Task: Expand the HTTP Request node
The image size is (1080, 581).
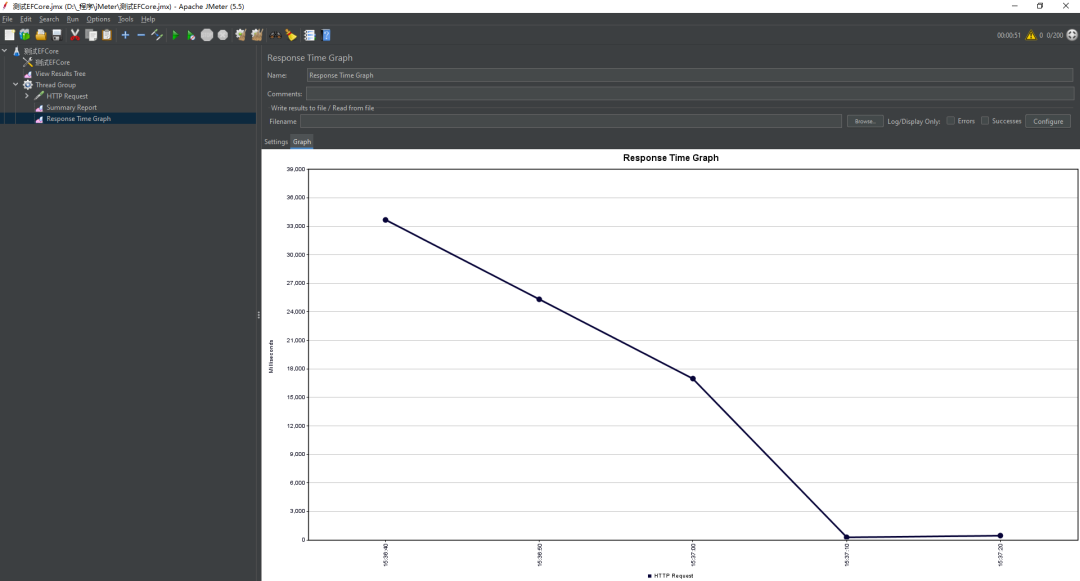Action: click(x=27, y=96)
